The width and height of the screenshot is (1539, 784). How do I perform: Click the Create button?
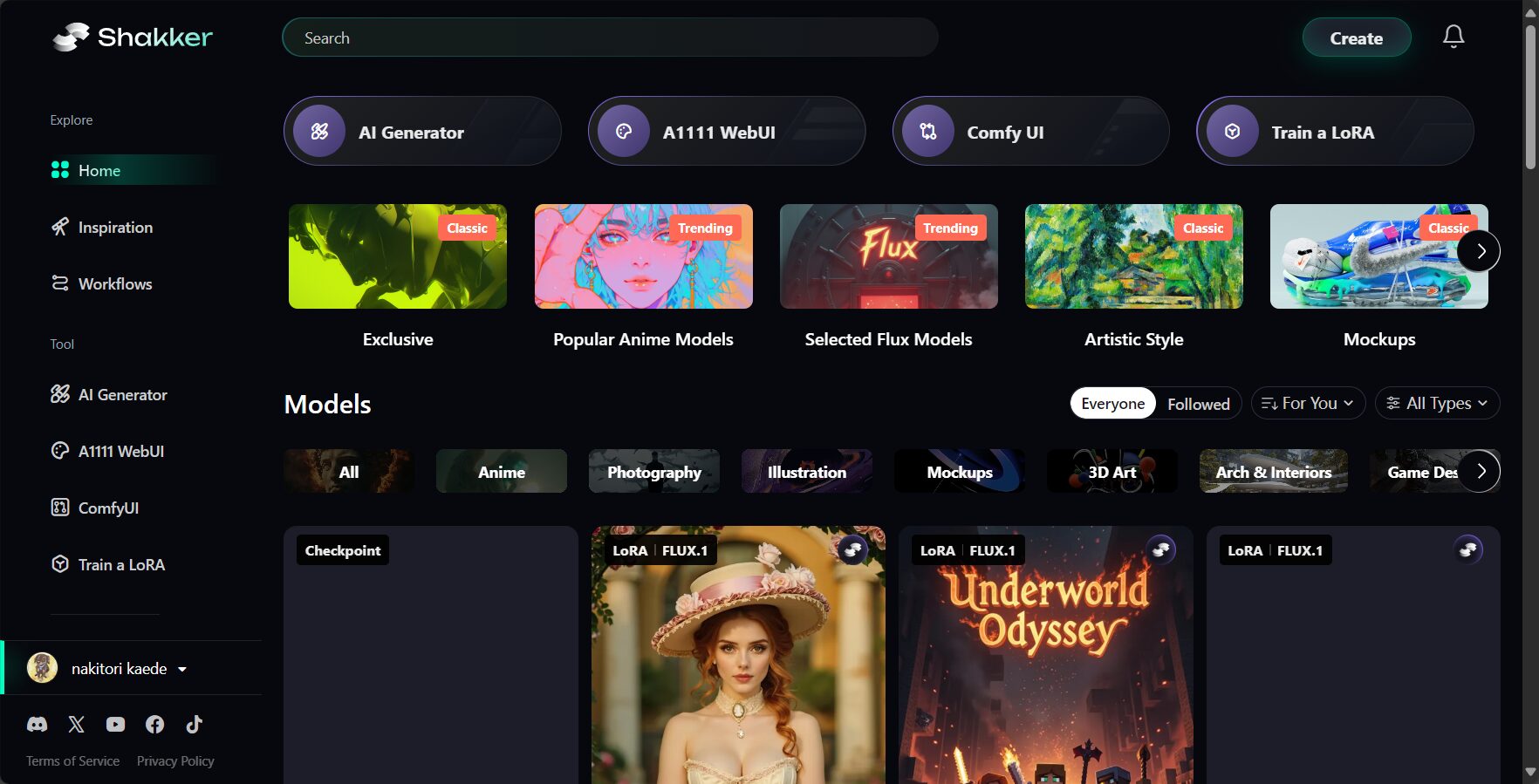point(1356,37)
